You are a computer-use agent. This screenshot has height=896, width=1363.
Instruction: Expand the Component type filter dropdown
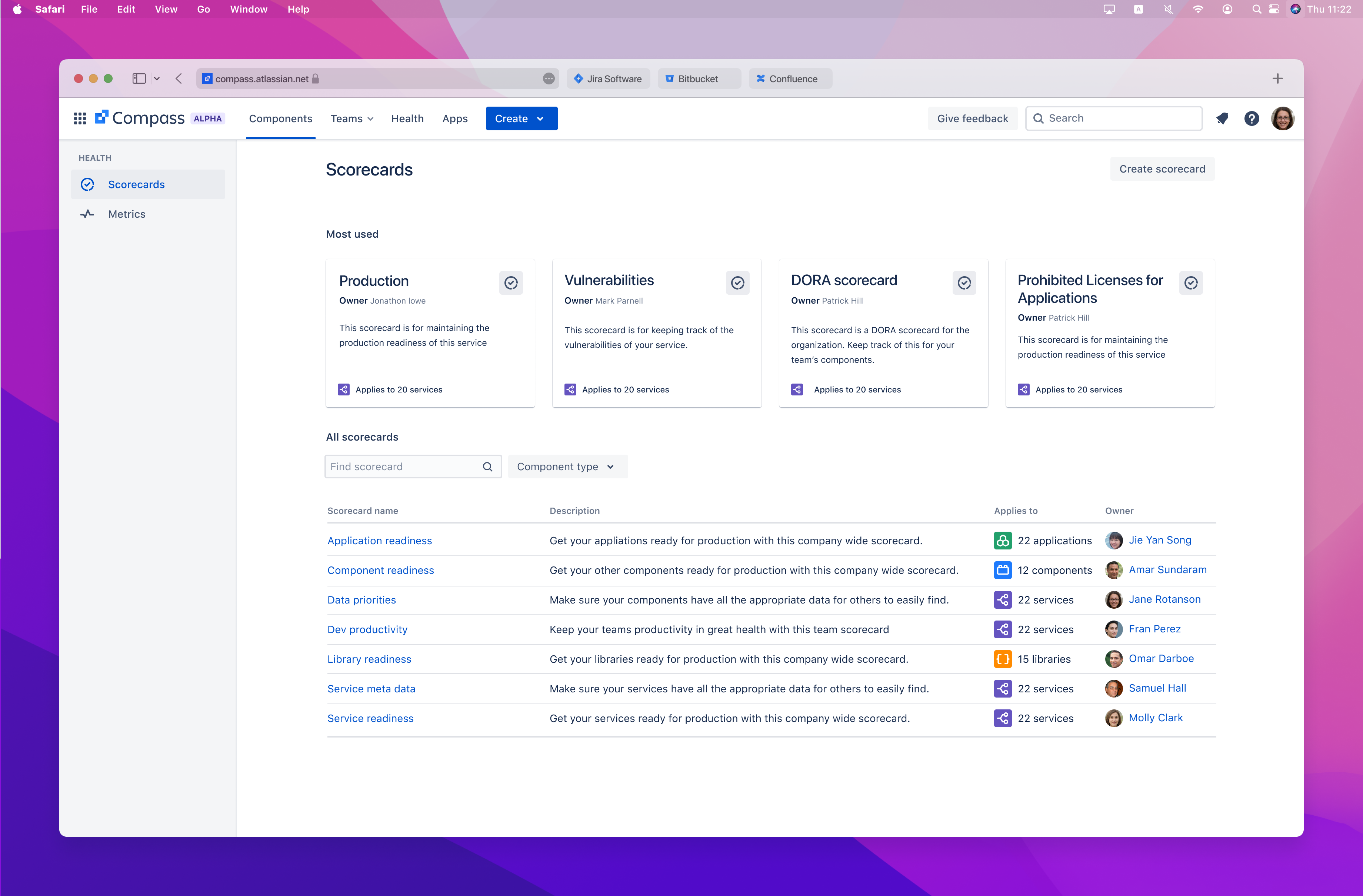point(567,467)
